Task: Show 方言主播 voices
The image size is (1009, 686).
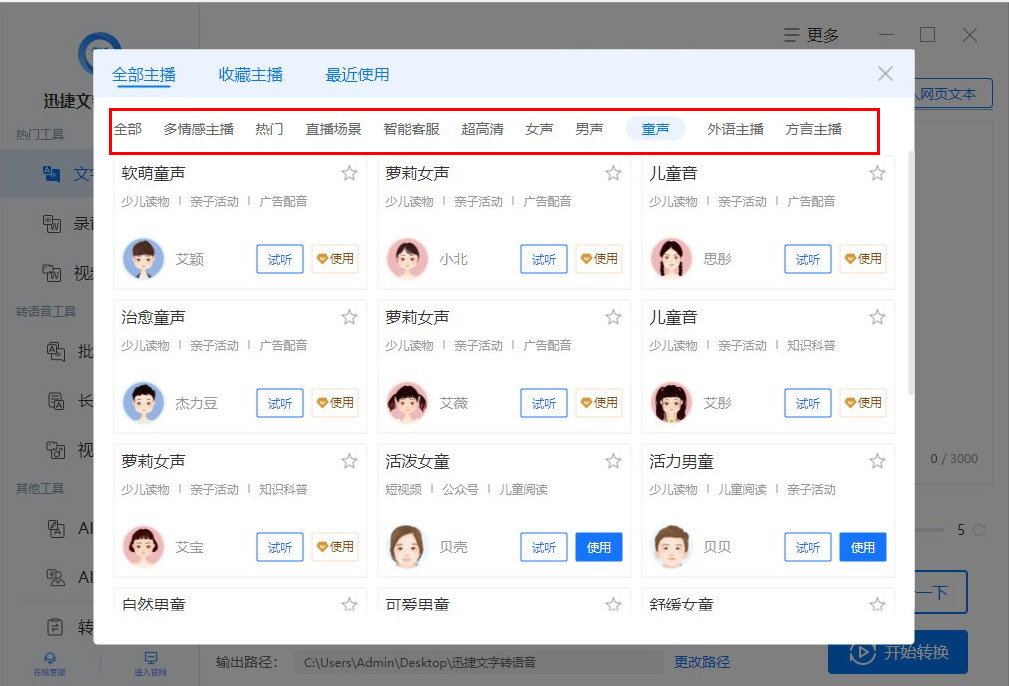Action: tap(813, 129)
